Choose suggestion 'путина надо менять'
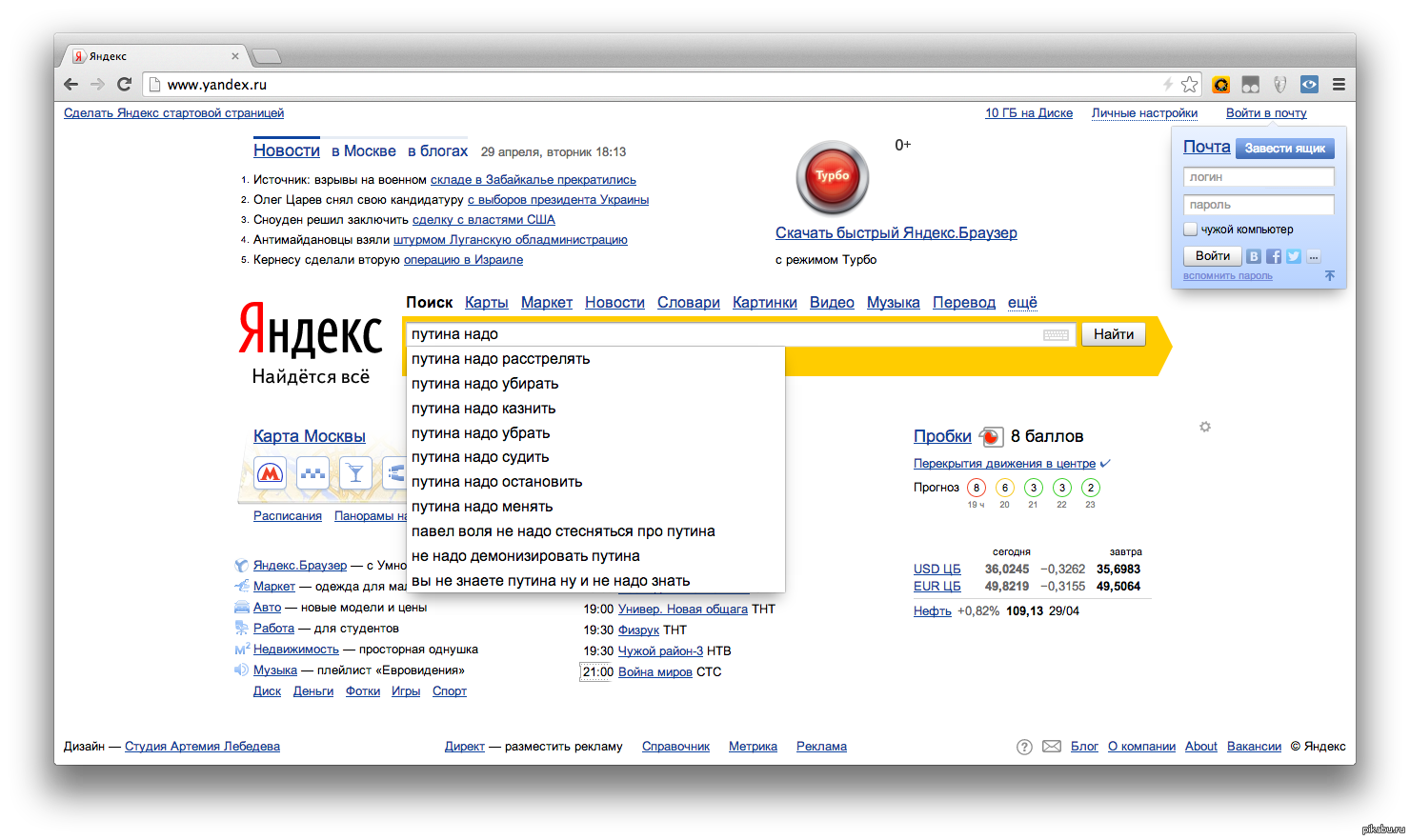The height and width of the screenshot is (840, 1410). coord(596,507)
